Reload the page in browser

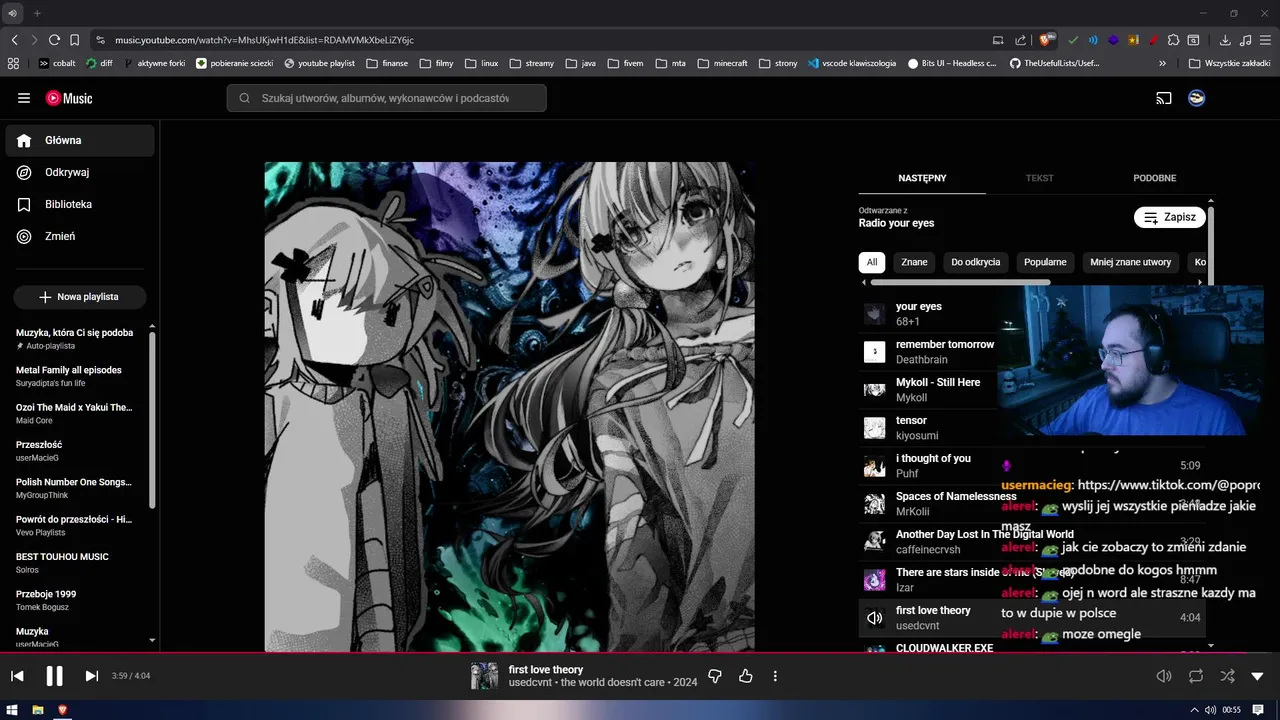pyautogui.click(x=54, y=40)
